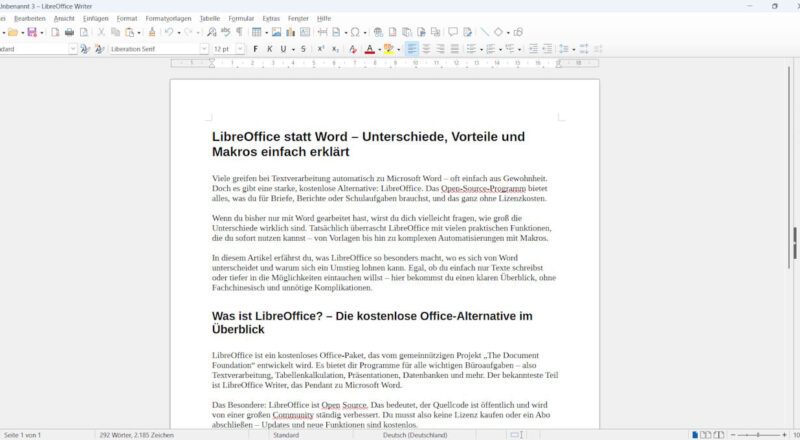Toggle underline (U) formatting

(x=283, y=49)
